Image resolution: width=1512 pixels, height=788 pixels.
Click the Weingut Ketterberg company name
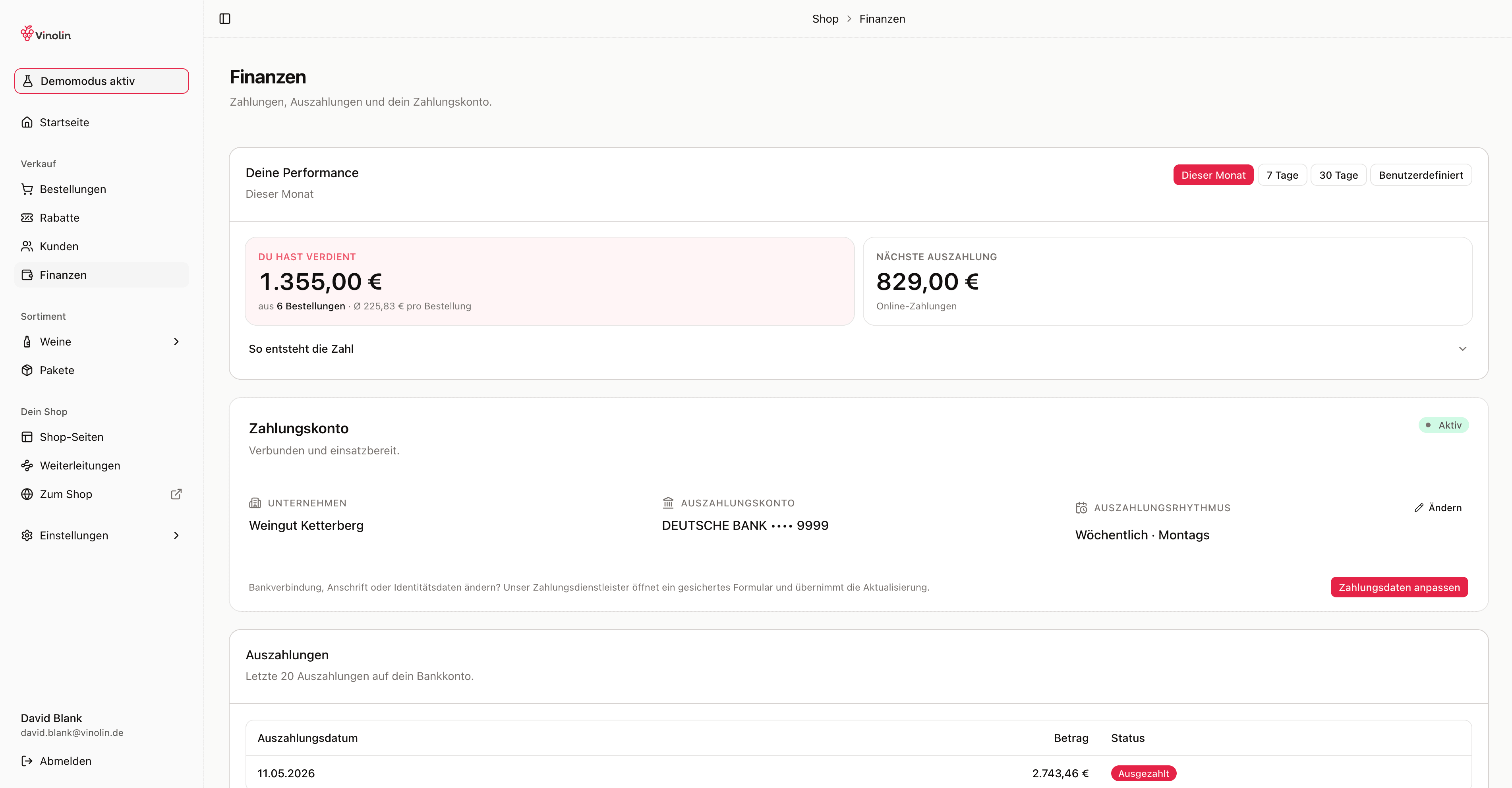click(x=306, y=526)
